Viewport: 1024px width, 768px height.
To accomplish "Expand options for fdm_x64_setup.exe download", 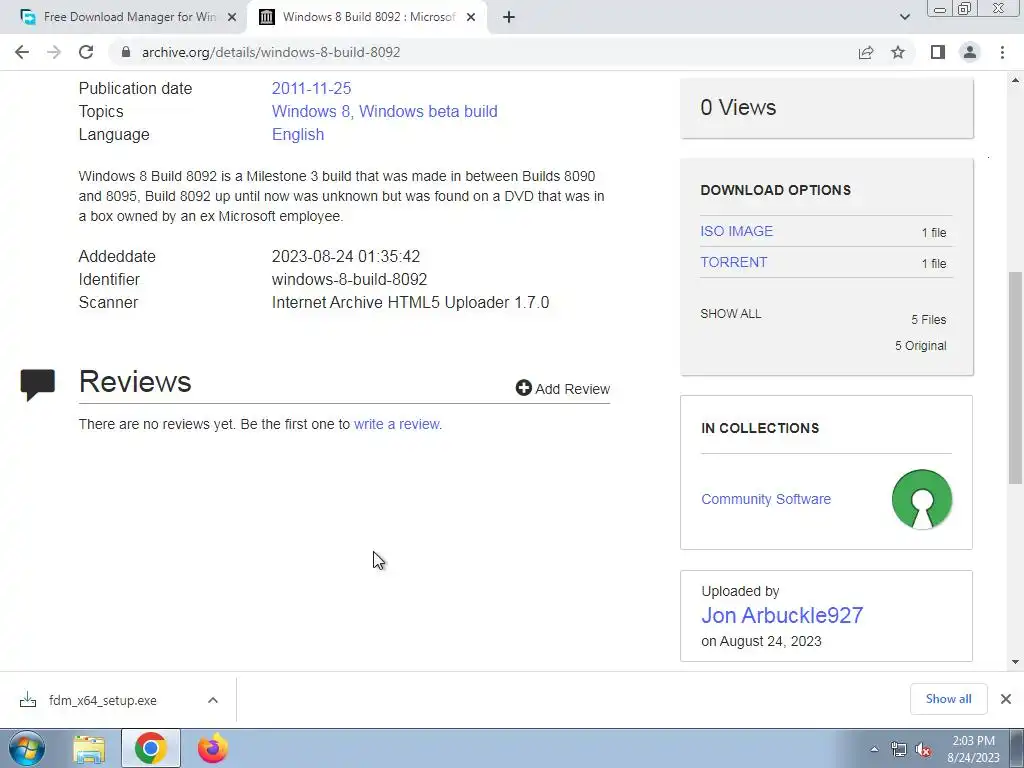I will tap(213, 700).
